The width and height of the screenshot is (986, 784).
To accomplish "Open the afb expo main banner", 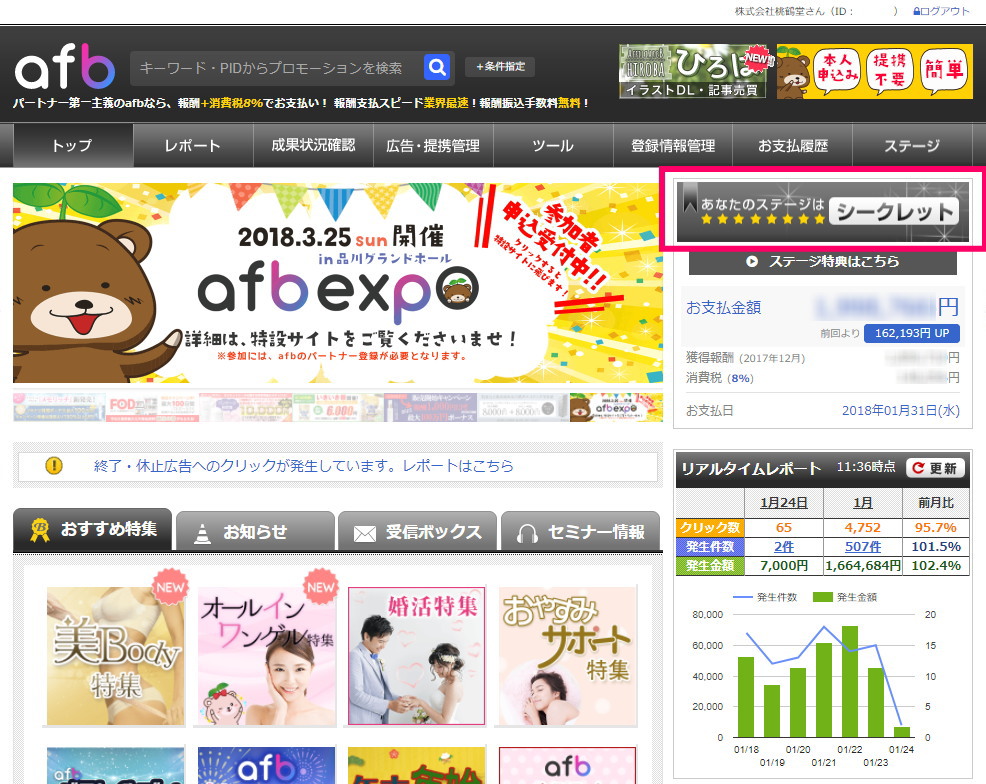I will [338, 283].
